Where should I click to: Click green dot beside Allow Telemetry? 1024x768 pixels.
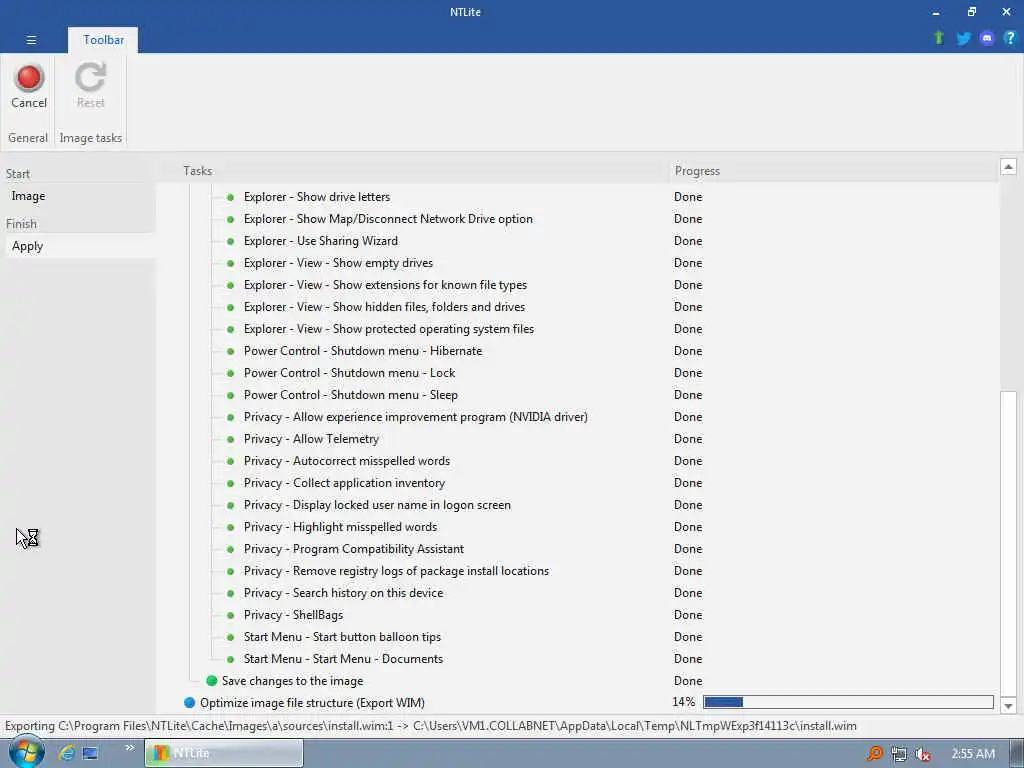(x=231, y=439)
